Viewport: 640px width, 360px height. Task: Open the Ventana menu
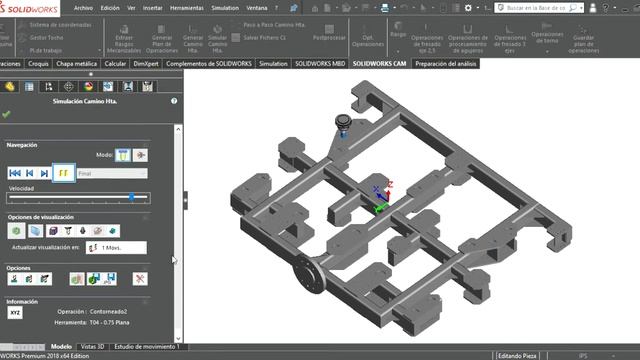coord(257,8)
